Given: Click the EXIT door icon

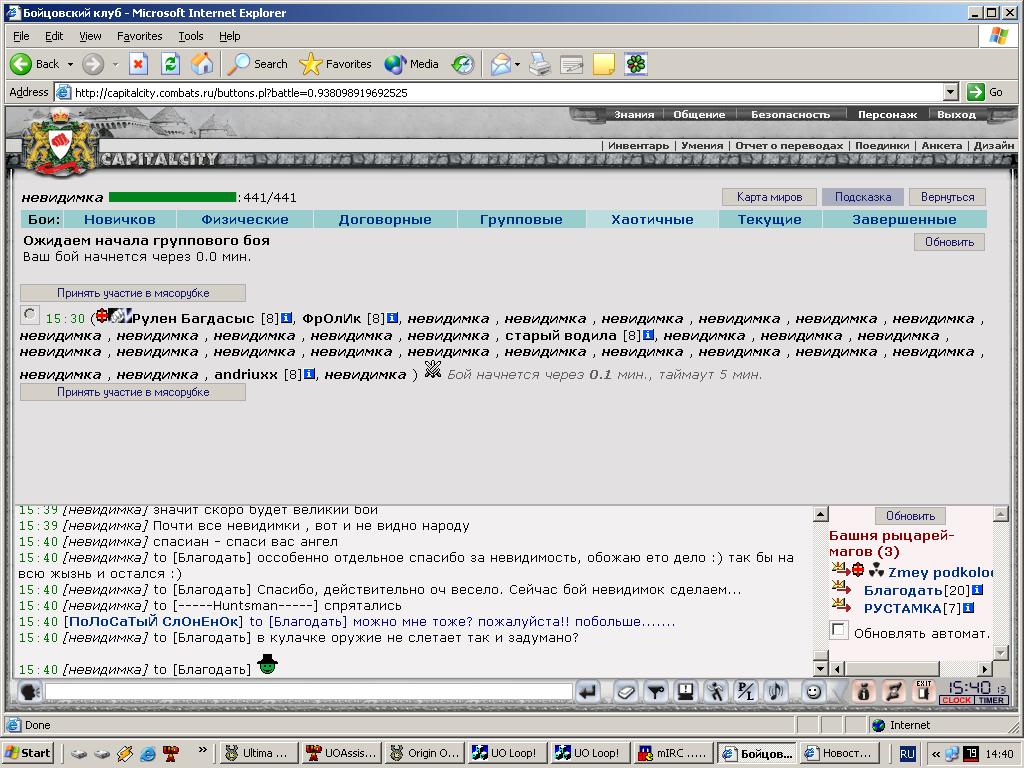Looking at the screenshot, I should 923,690.
